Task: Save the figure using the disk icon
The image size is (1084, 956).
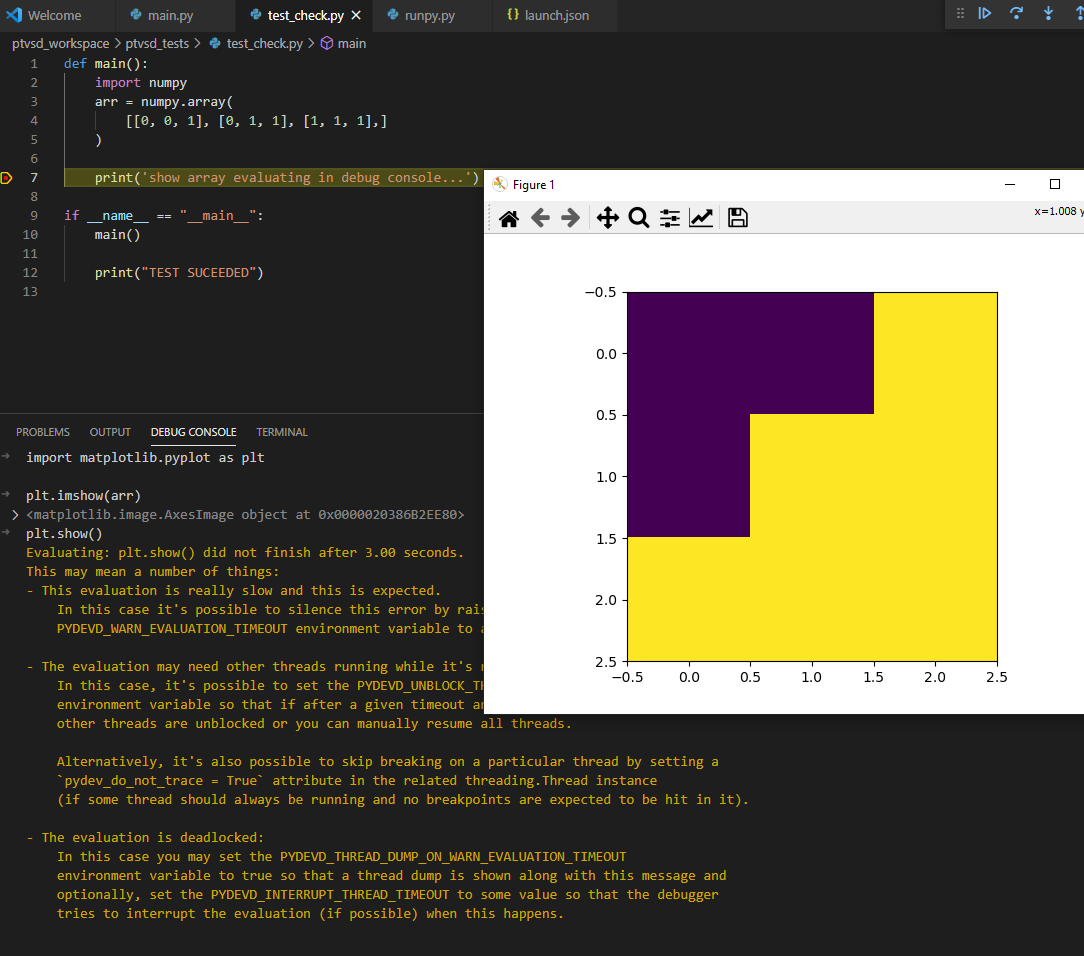Action: click(737, 217)
